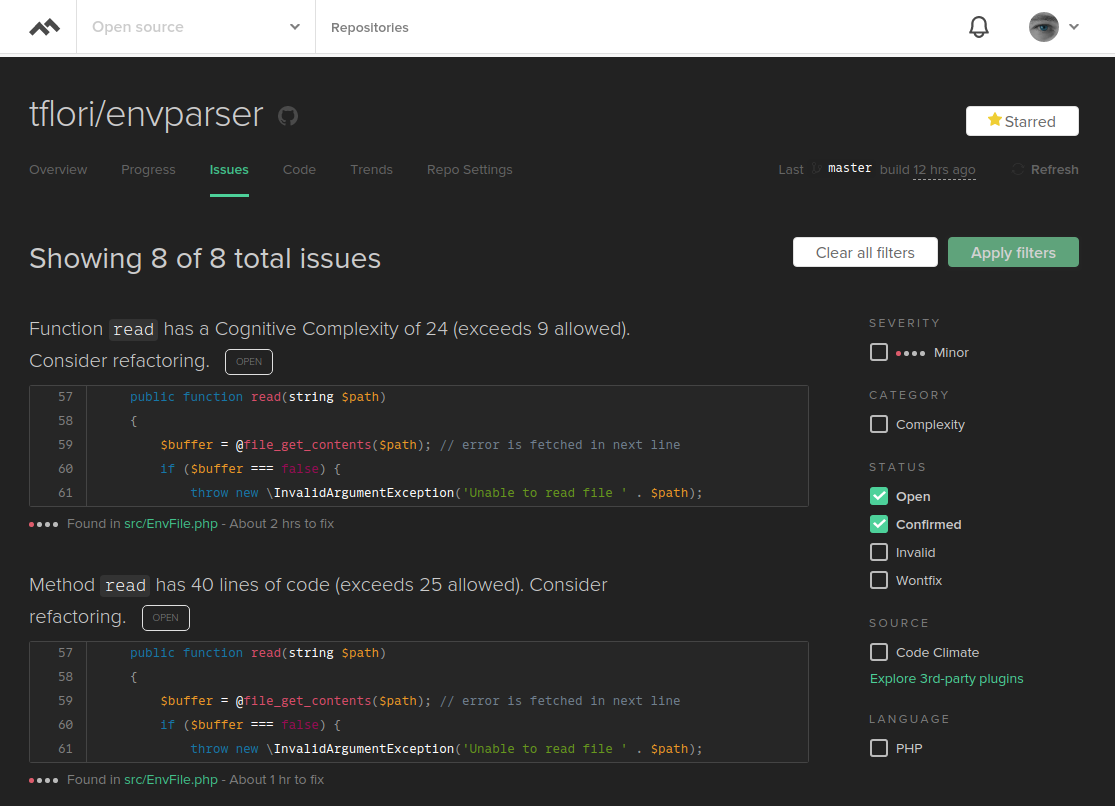Open src/EnvFile.php link under 40 lines issue
The width and height of the screenshot is (1115, 806).
[x=171, y=780]
